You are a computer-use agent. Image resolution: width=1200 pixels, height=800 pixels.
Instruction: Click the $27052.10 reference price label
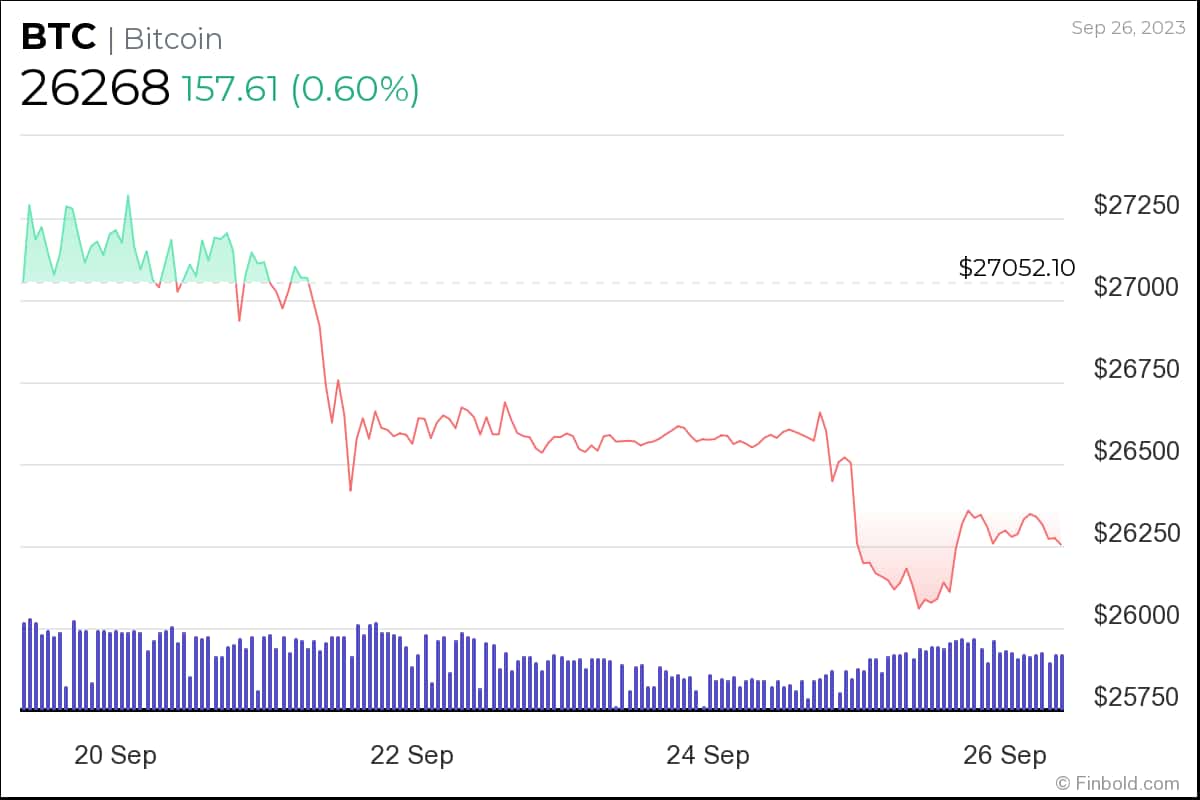click(x=1017, y=268)
